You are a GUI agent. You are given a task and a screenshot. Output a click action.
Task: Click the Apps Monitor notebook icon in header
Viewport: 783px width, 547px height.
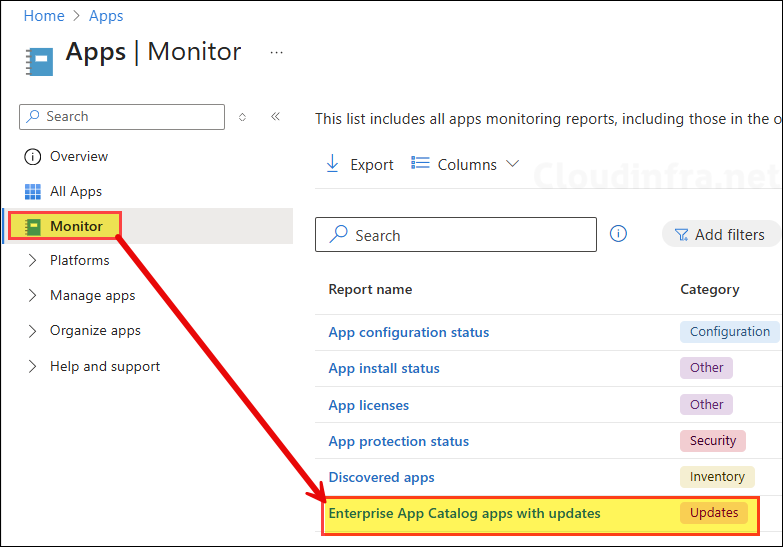(39, 59)
